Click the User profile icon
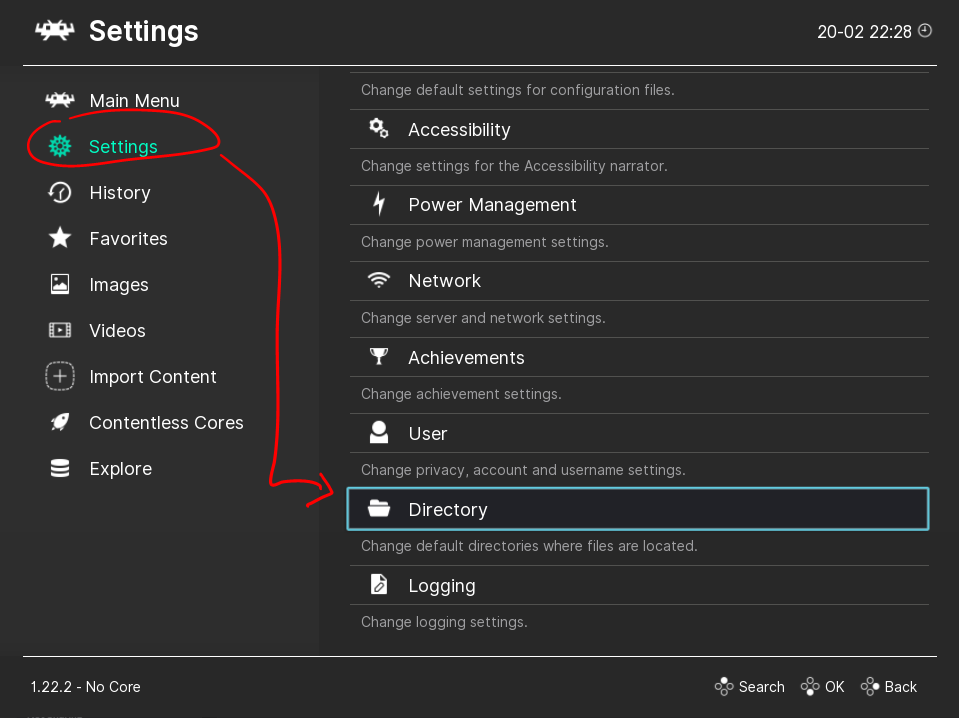This screenshot has width=959, height=718. [378, 432]
